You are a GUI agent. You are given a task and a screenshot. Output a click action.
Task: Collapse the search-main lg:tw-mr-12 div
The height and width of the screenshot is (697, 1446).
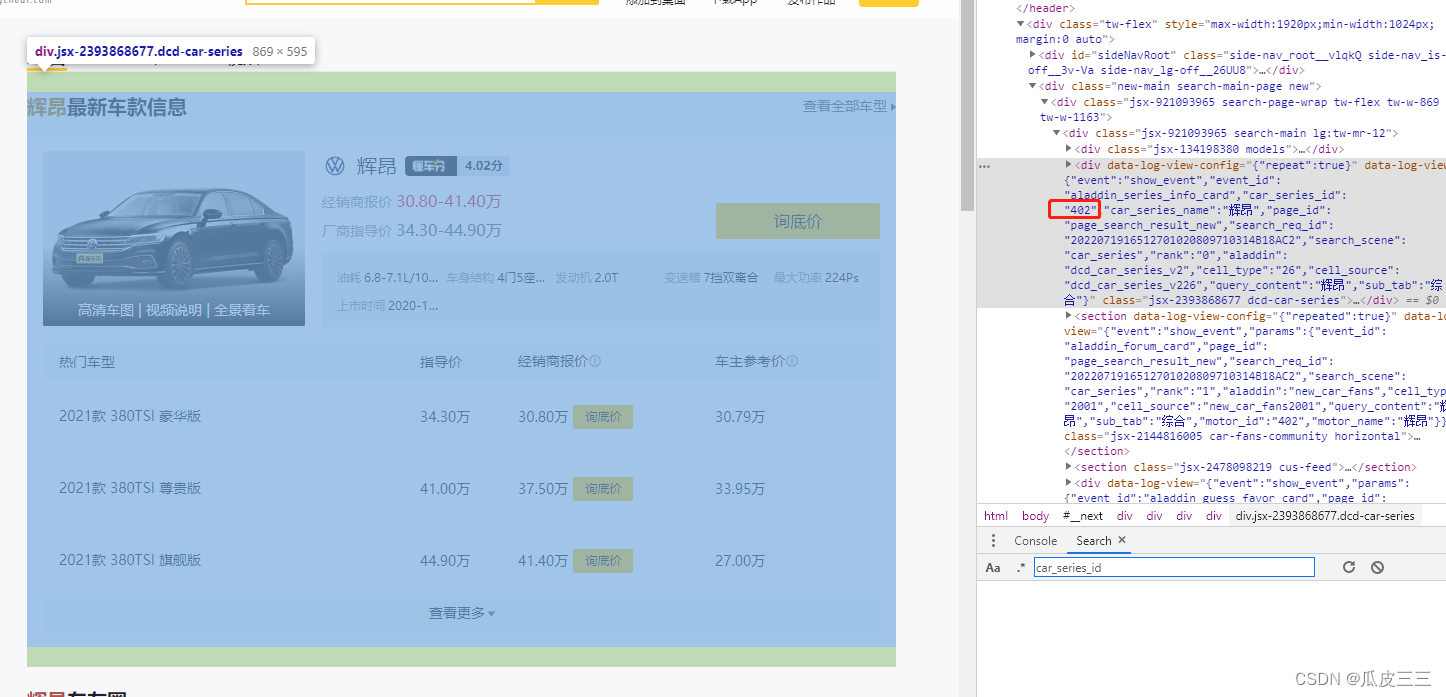coord(1057,133)
